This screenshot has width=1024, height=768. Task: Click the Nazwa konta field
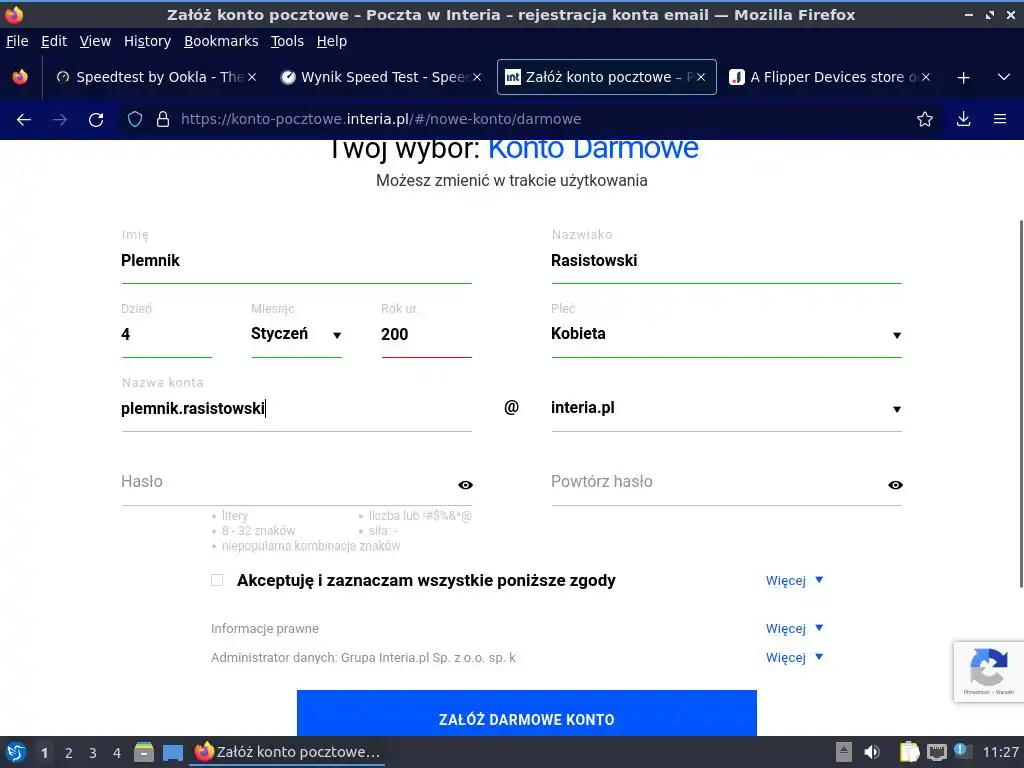tap(296, 409)
